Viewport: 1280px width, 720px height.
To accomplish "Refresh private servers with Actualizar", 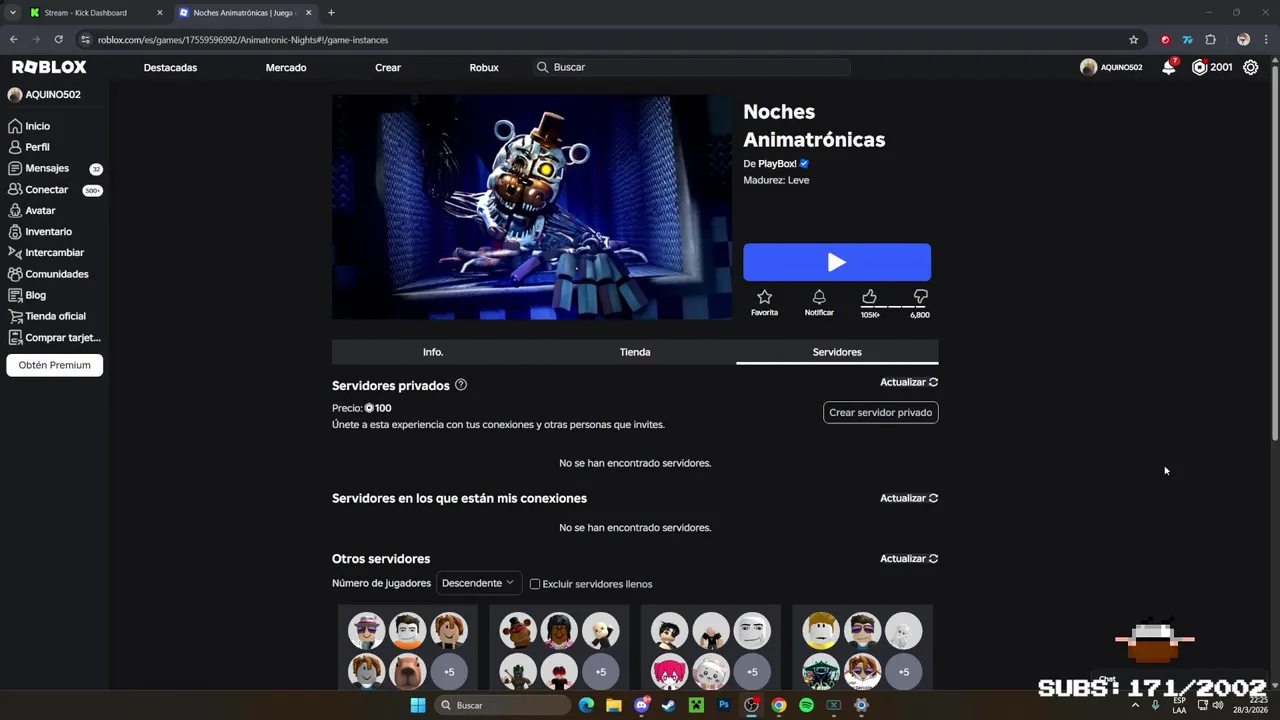I will click(909, 382).
